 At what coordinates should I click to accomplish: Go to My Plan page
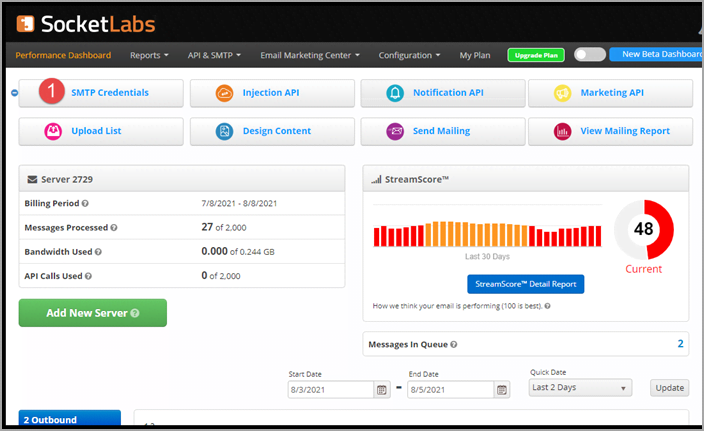pyautogui.click(x=475, y=55)
